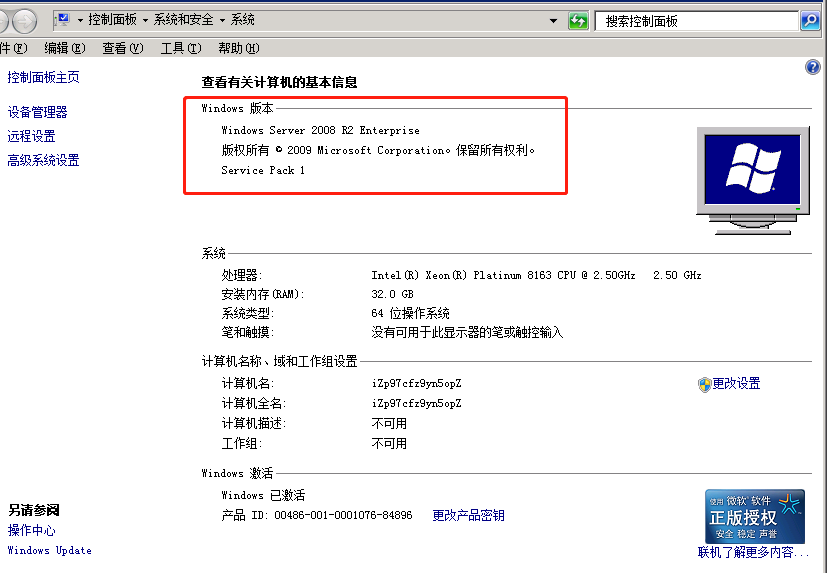Viewport: 827px width, 573px height.
Task: Click the shield icon beside 更改设置
Action: [705, 385]
